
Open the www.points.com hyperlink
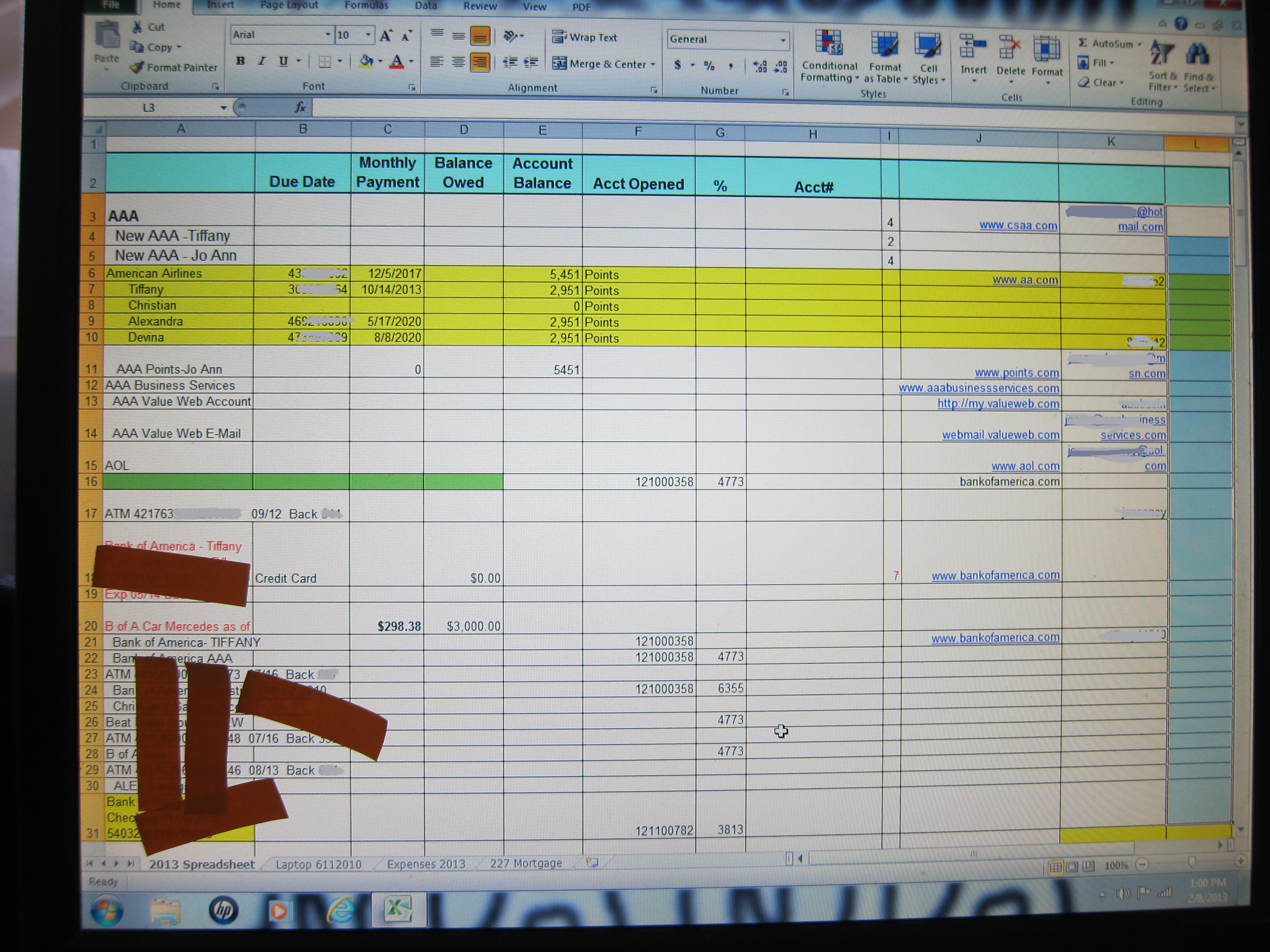[1017, 373]
